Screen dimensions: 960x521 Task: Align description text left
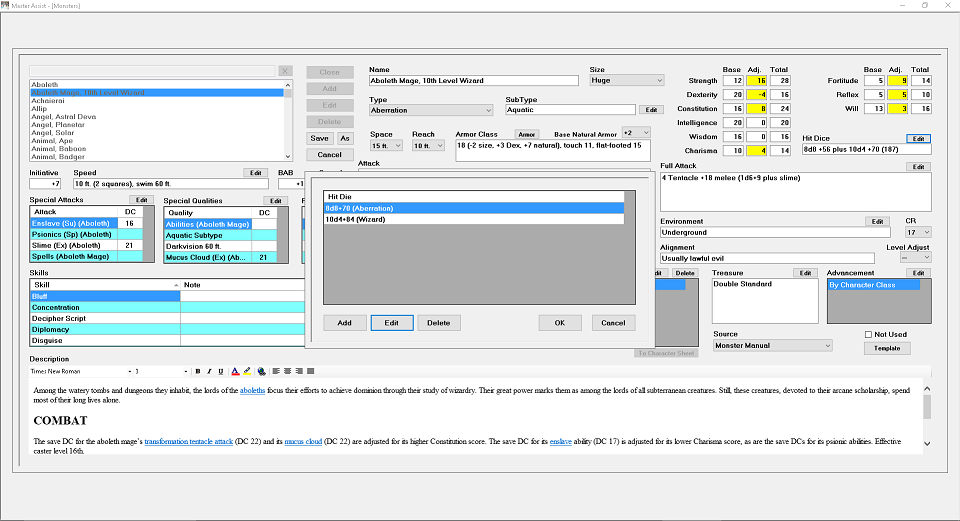coord(276,371)
